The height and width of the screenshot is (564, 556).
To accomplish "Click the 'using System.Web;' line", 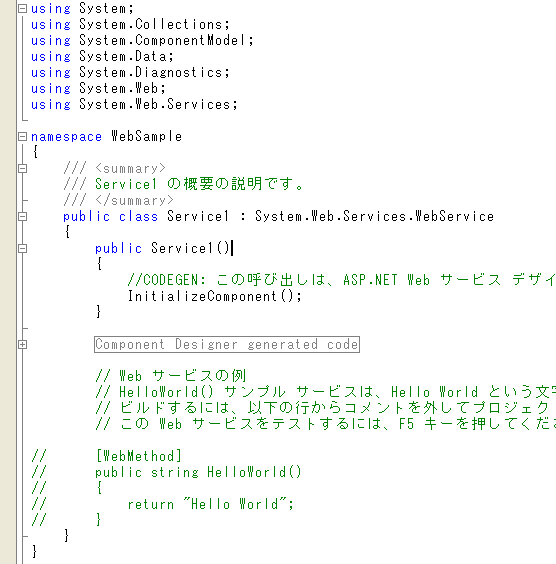I will [x=98, y=88].
